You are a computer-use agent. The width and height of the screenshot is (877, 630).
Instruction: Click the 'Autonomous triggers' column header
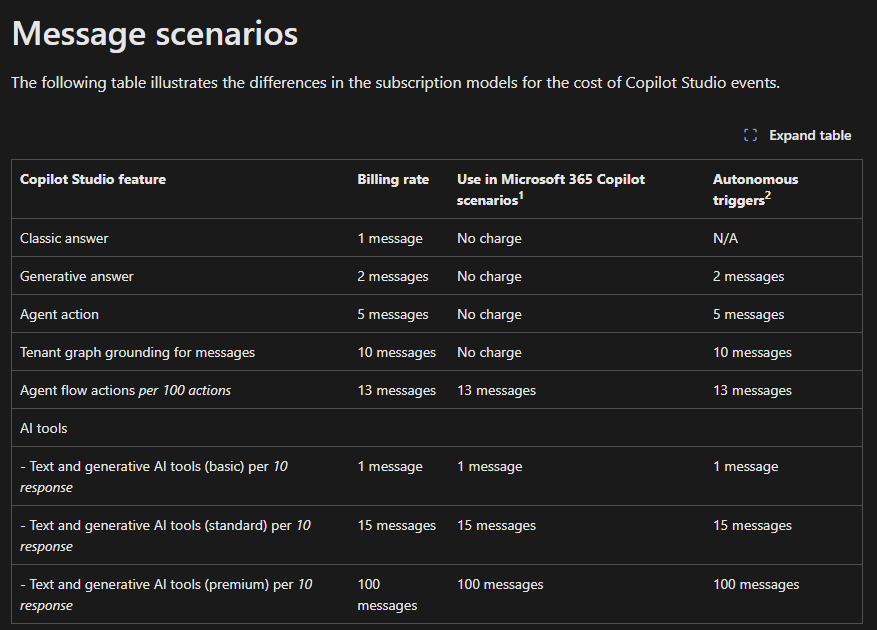point(756,190)
